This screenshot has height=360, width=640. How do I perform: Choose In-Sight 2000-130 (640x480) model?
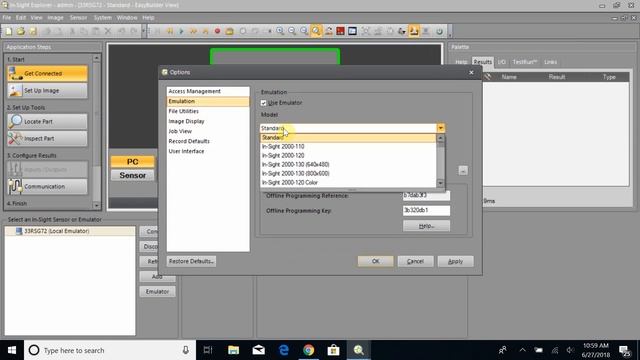348,164
